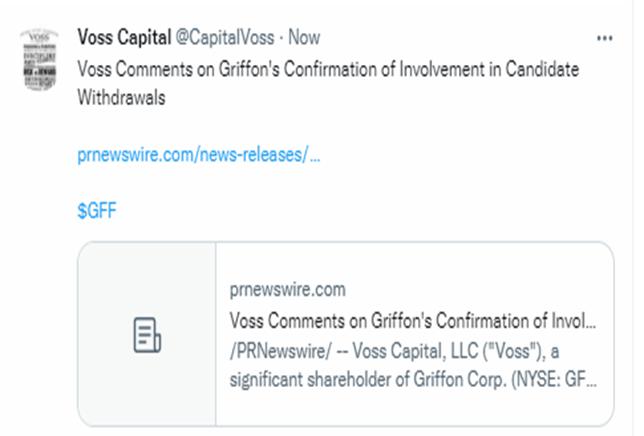Screen dimensions: 644x436
Task: Click the gray thumbnail panel of link card
Action: [147, 335]
